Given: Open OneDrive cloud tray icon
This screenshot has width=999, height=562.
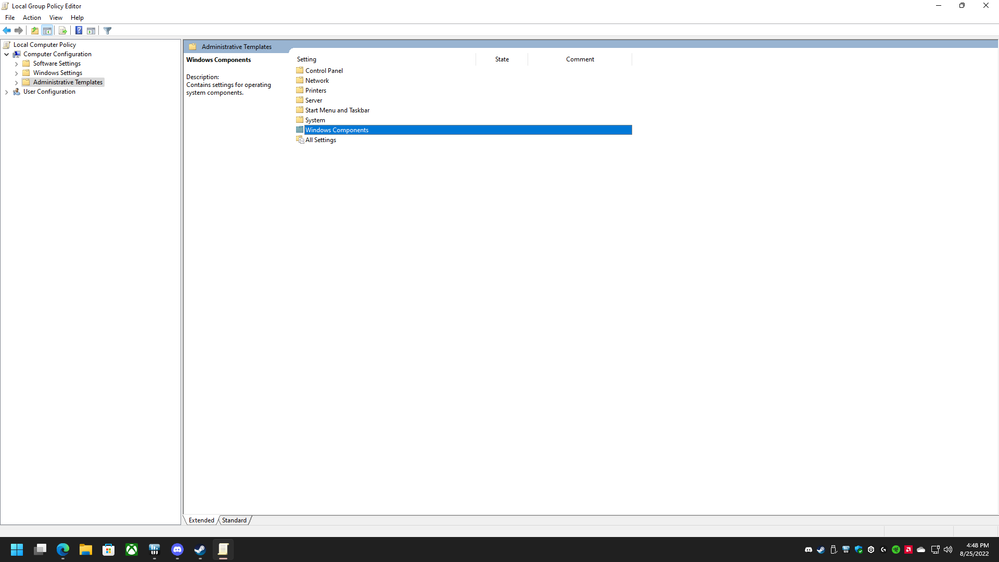Looking at the screenshot, I should (921, 550).
